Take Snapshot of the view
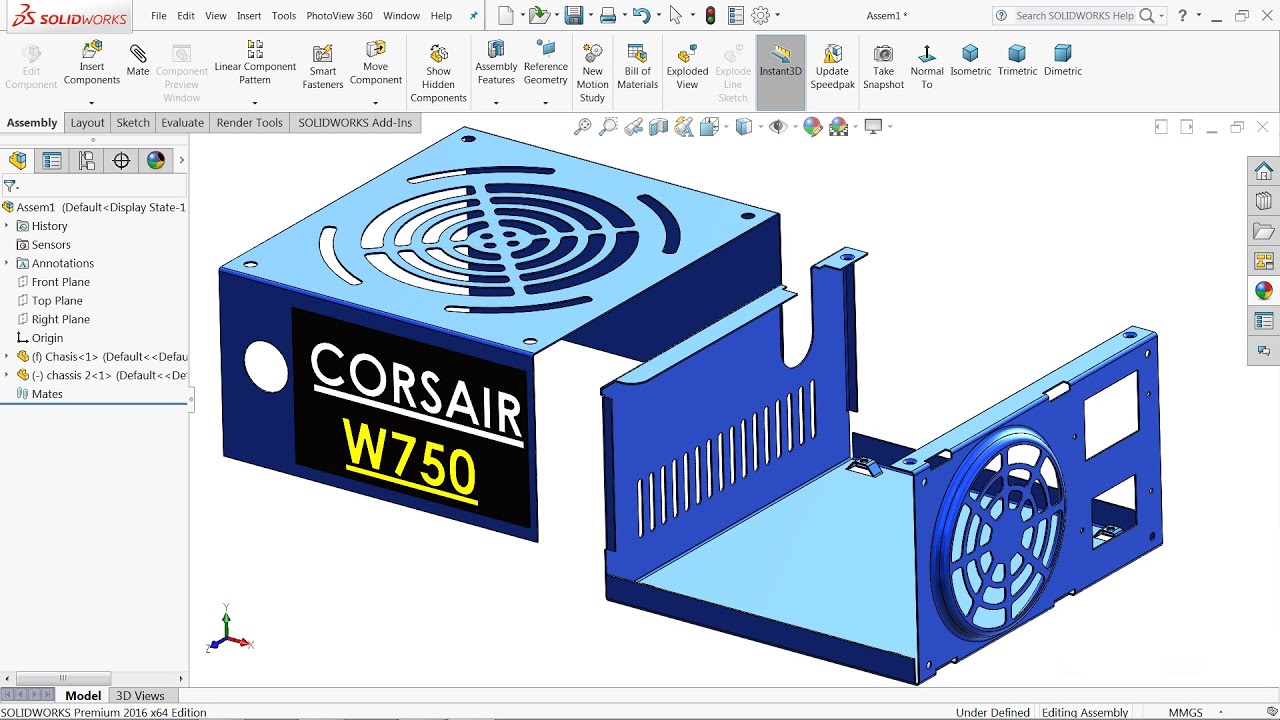Image resolution: width=1280 pixels, height=720 pixels. (883, 67)
